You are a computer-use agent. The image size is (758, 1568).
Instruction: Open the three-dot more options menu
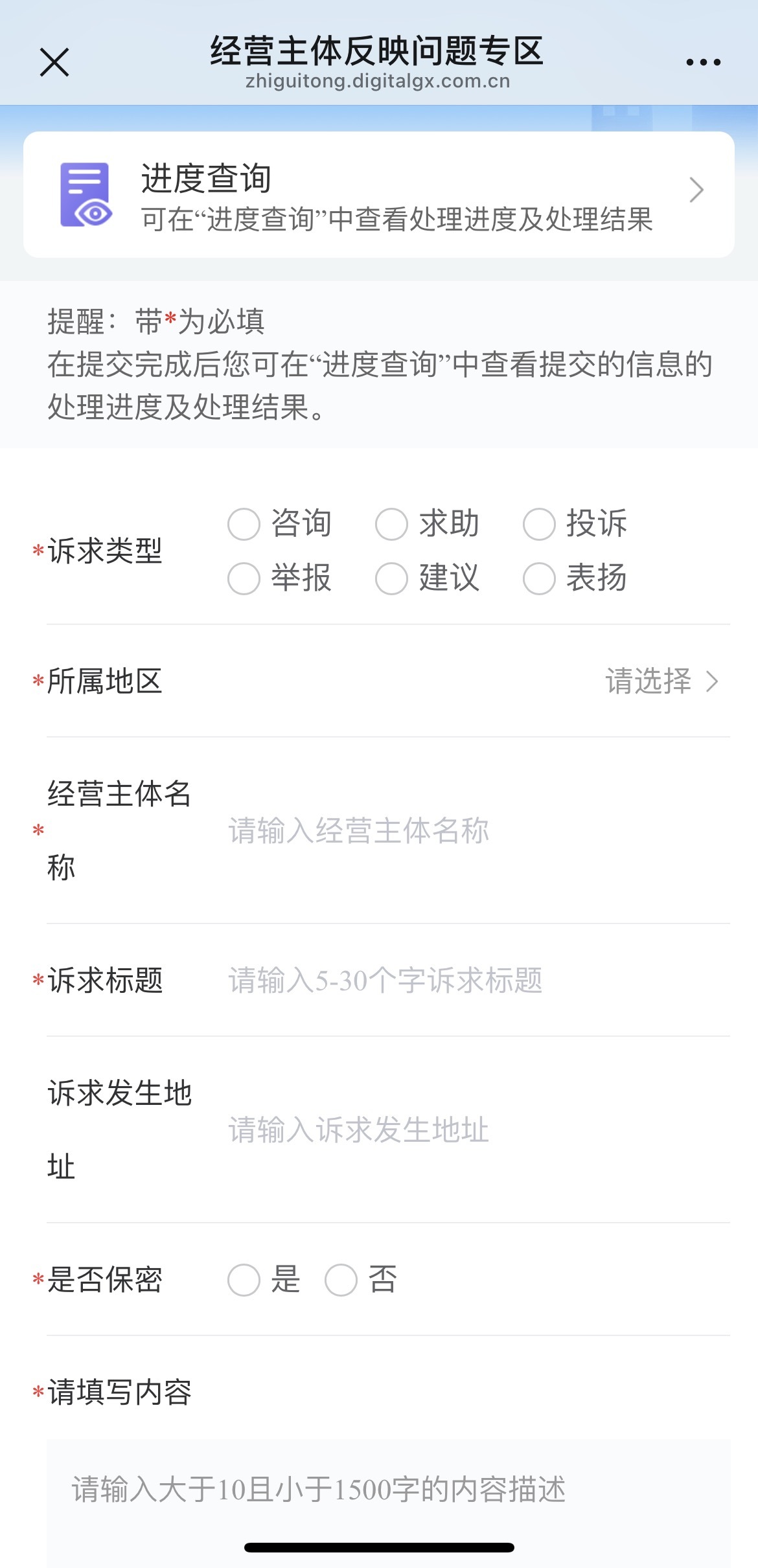coord(703,63)
